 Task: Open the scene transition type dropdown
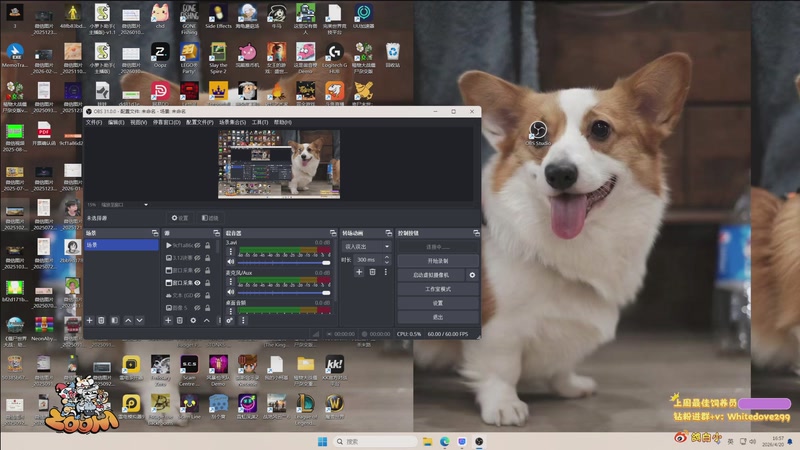pyautogui.click(x=366, y=245)
